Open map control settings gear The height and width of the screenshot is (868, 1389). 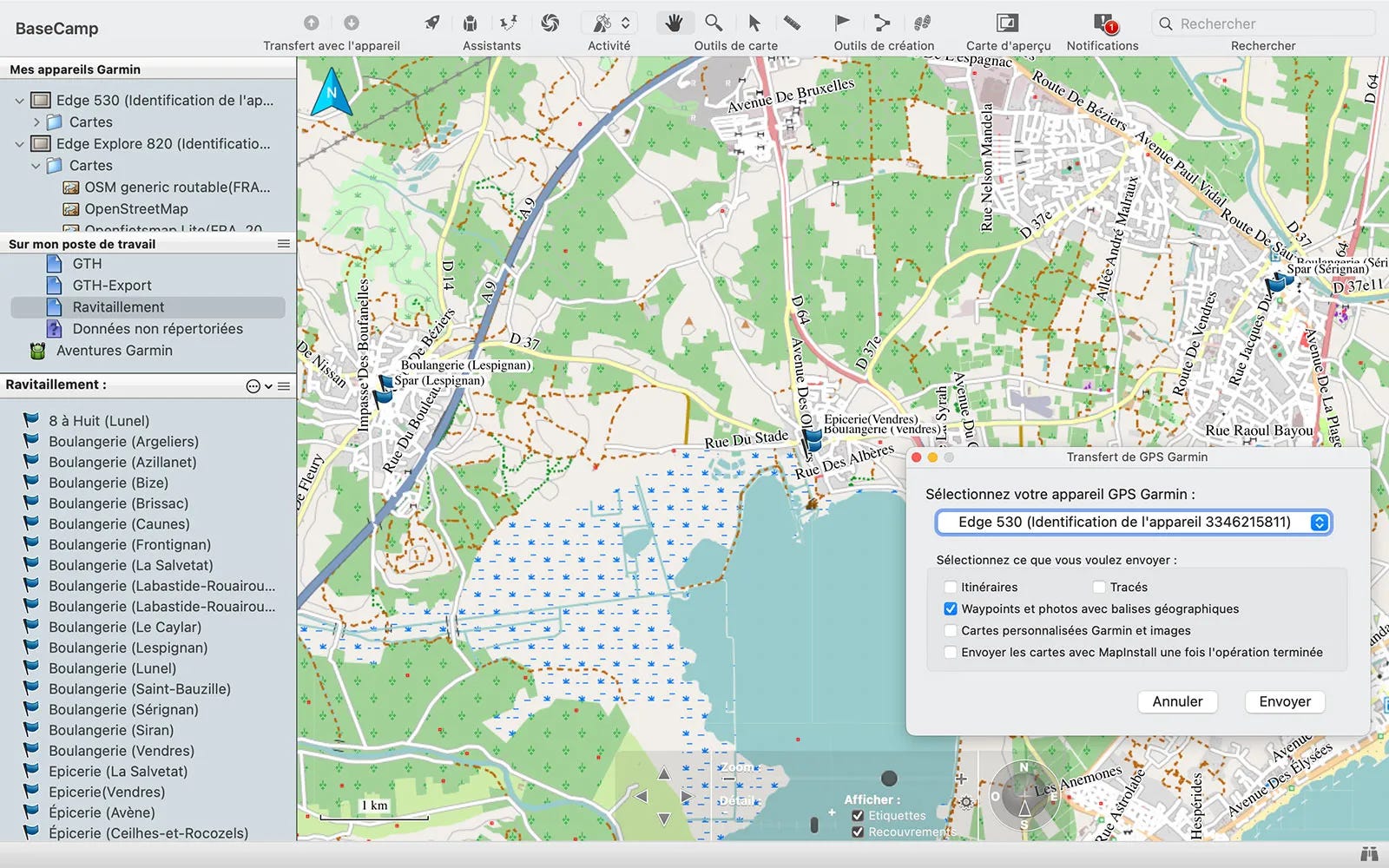(965, 803)
